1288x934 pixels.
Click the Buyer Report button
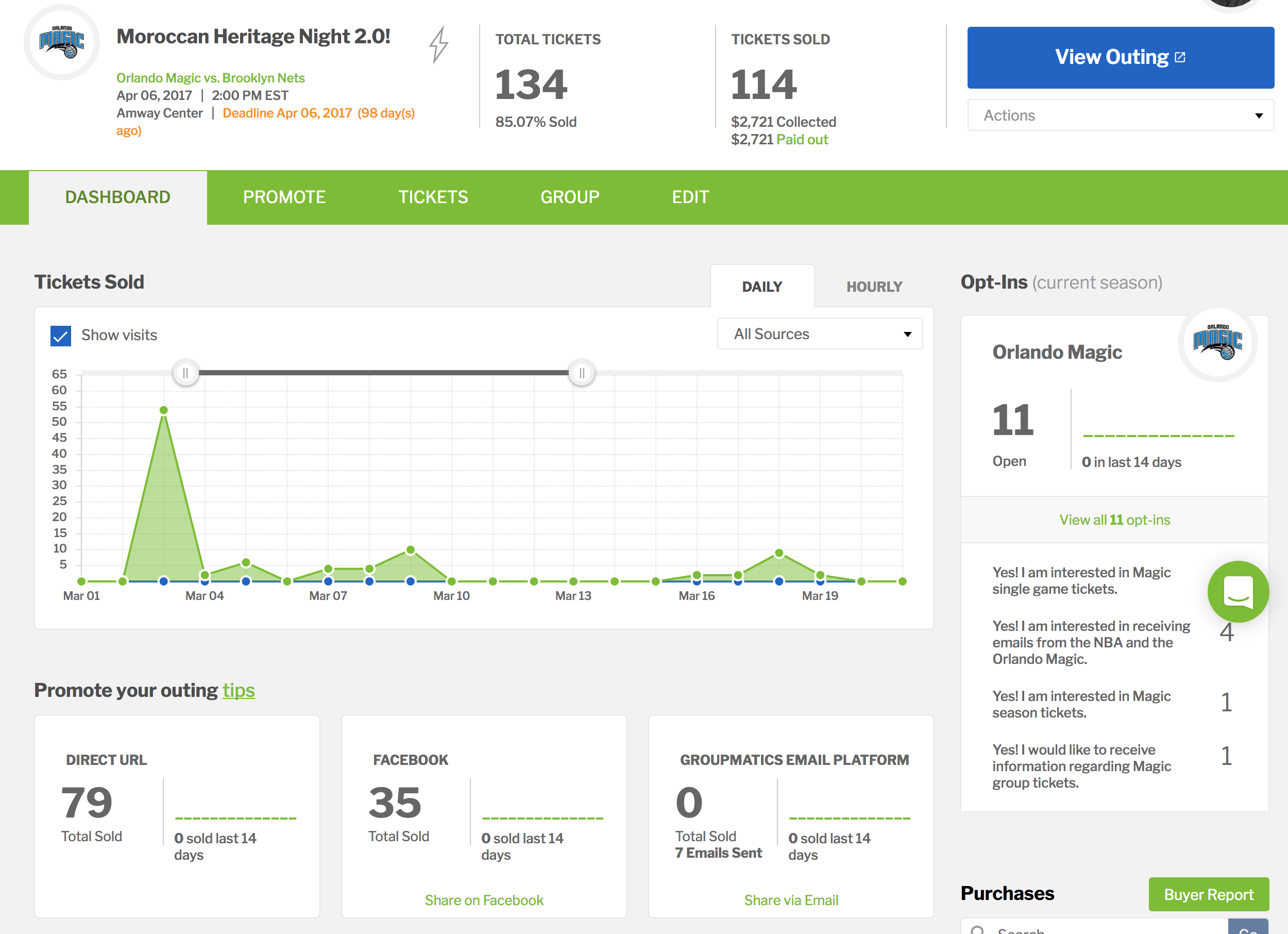point(1208,894)
